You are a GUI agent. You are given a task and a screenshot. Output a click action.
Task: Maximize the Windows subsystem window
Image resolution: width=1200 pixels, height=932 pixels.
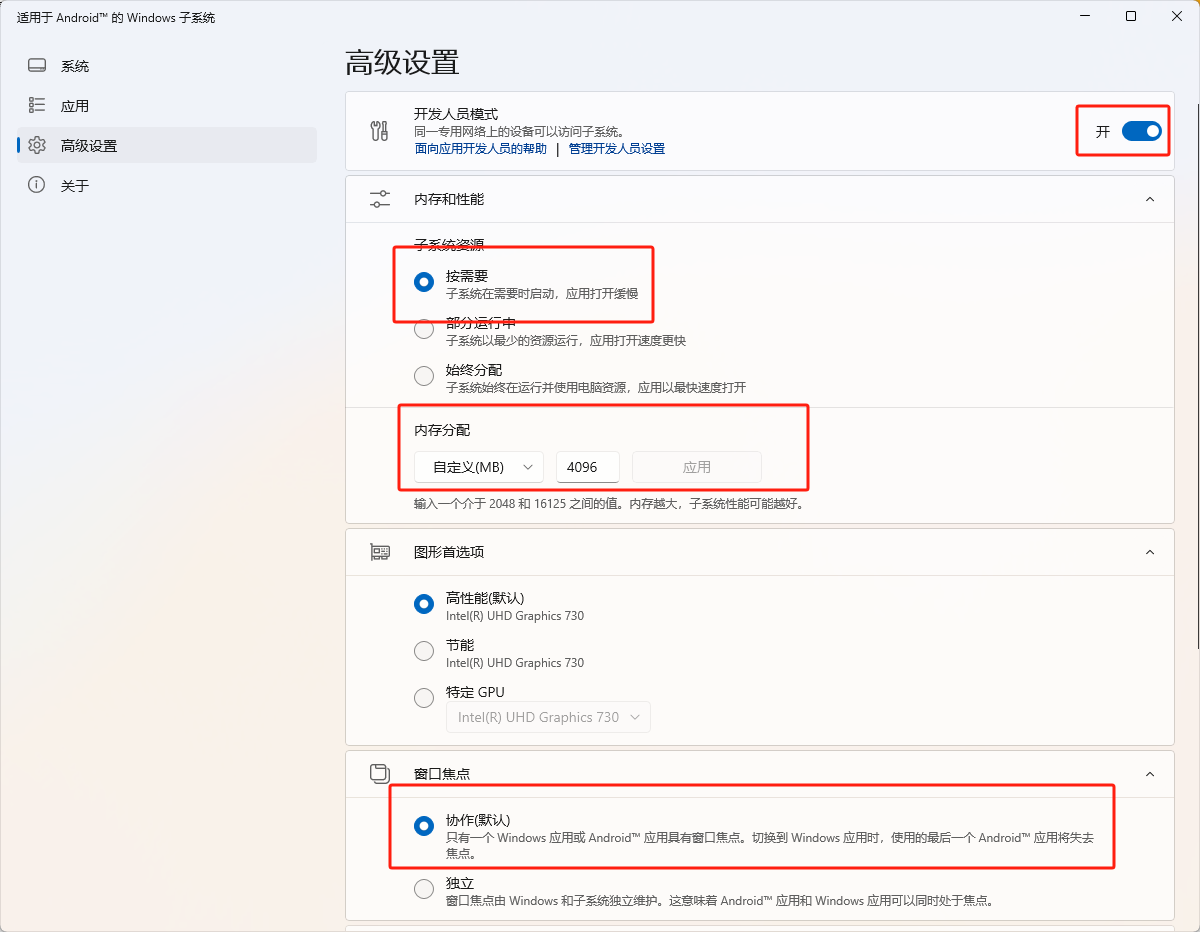pyautogui.click(x=1131, y=16)
